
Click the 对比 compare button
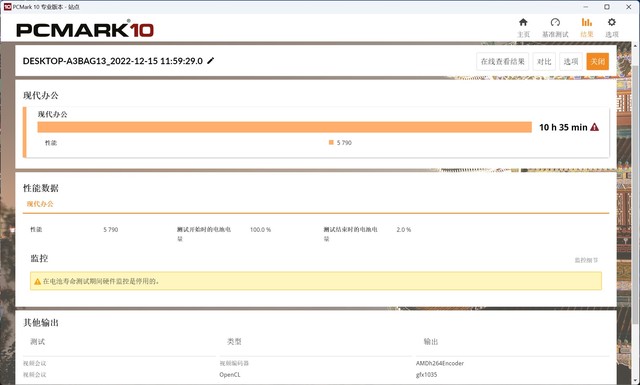tap(544, 61)
